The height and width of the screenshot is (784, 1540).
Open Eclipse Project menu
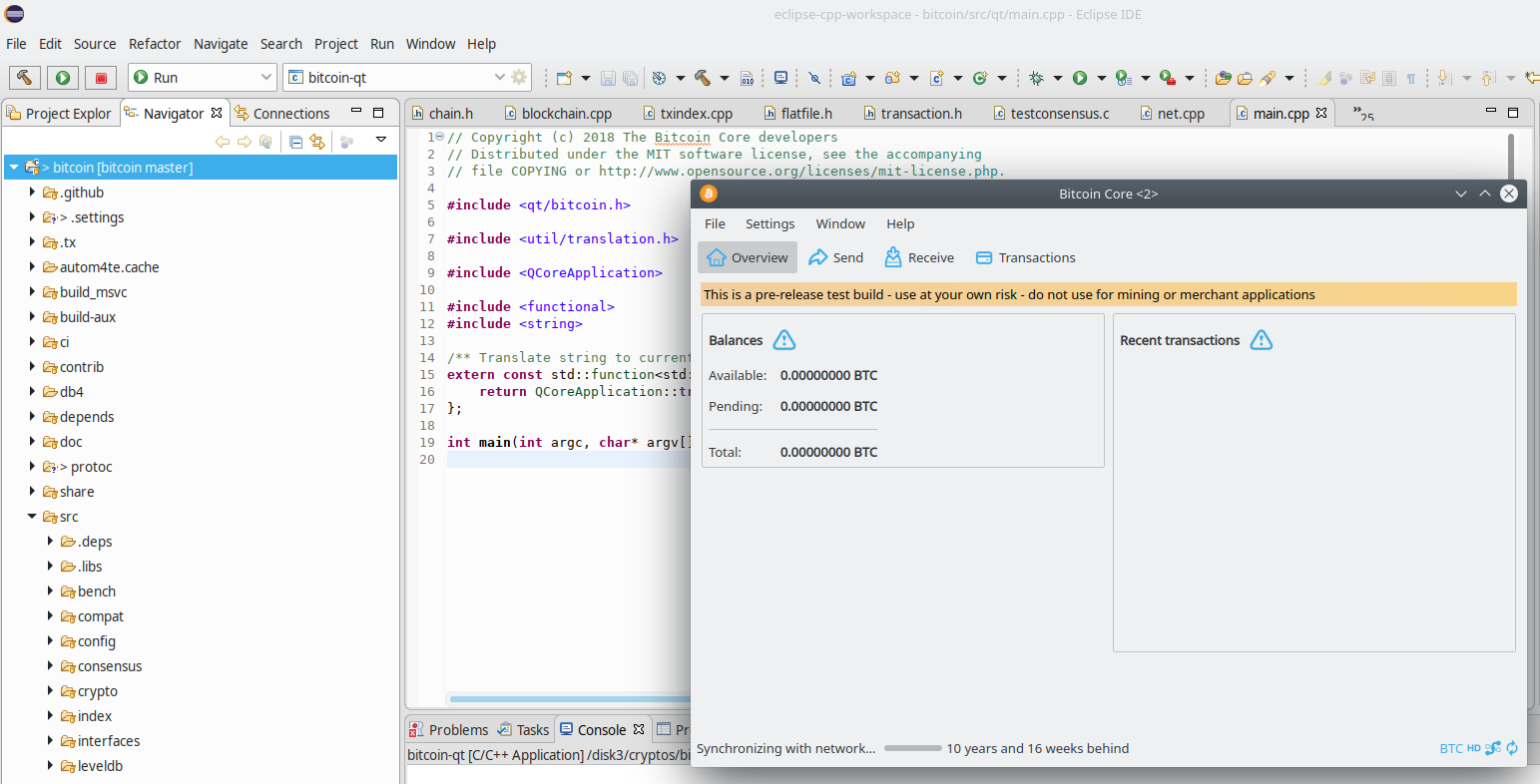(336, 44)
